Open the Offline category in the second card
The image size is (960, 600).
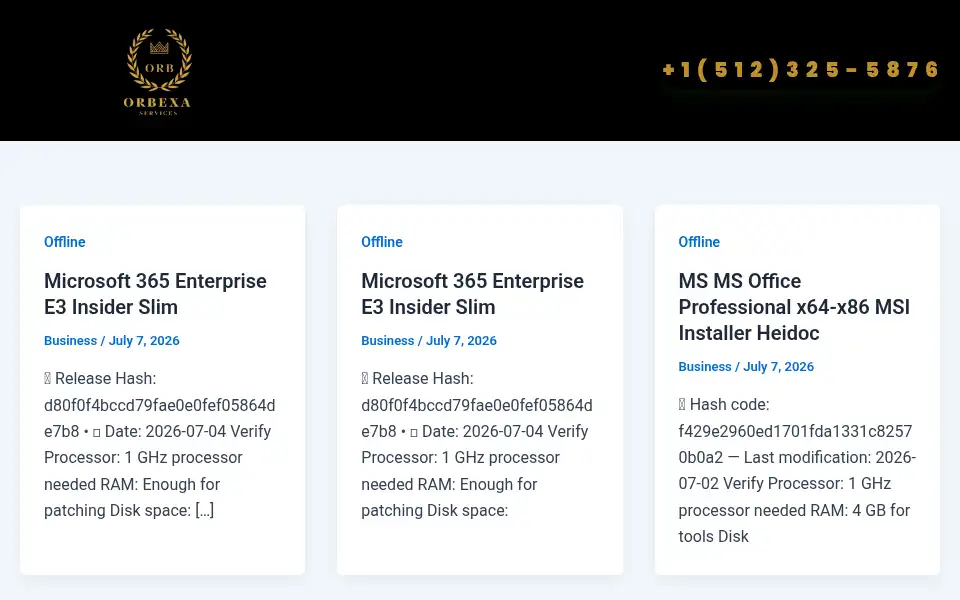click(x=381, y=242)
